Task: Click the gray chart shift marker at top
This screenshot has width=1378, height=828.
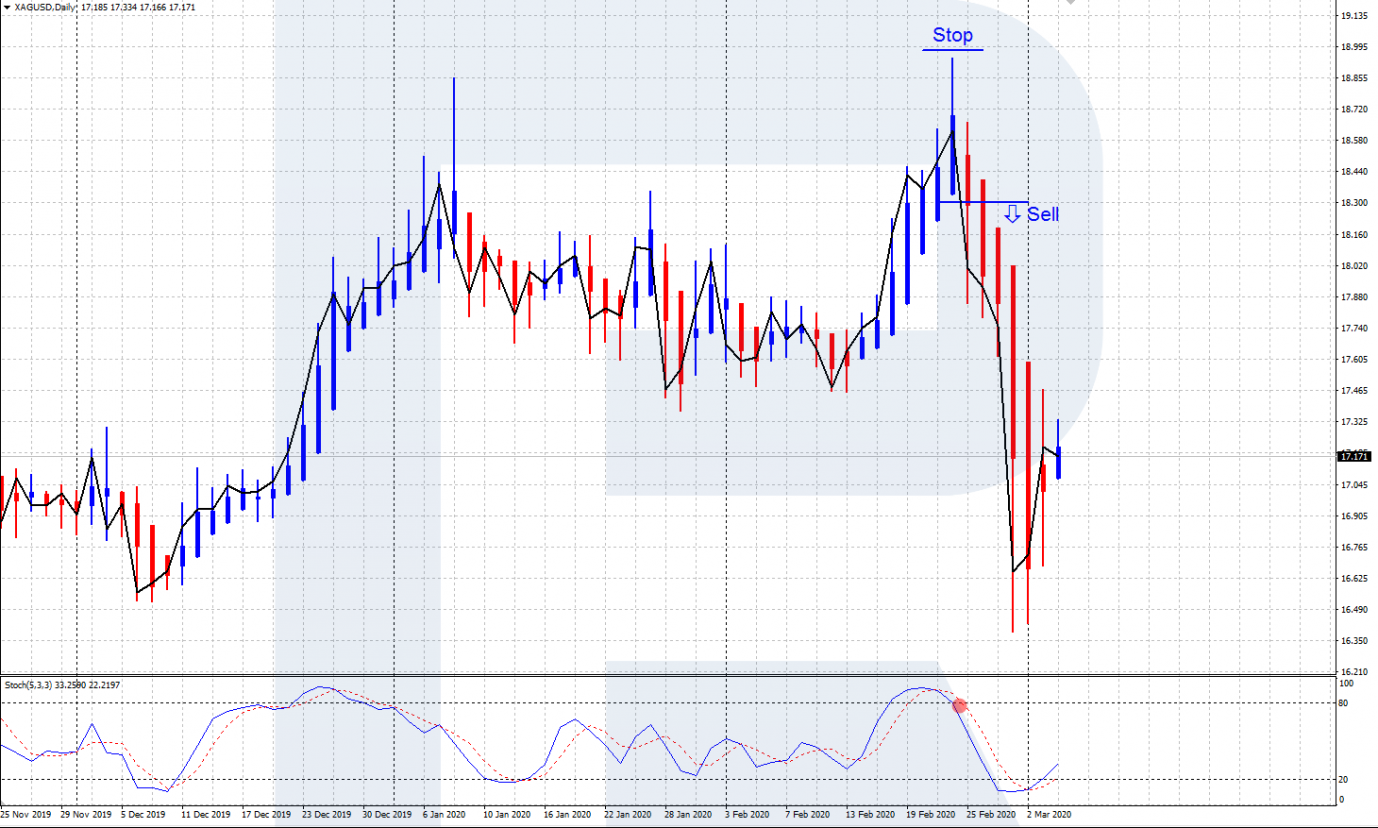Action: tap(1072, 3)
